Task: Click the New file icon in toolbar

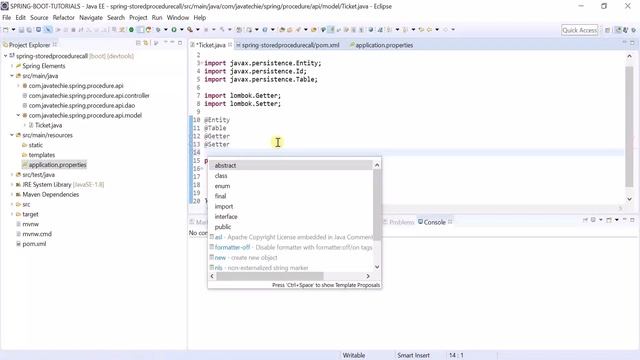Action: pos(6,30)
